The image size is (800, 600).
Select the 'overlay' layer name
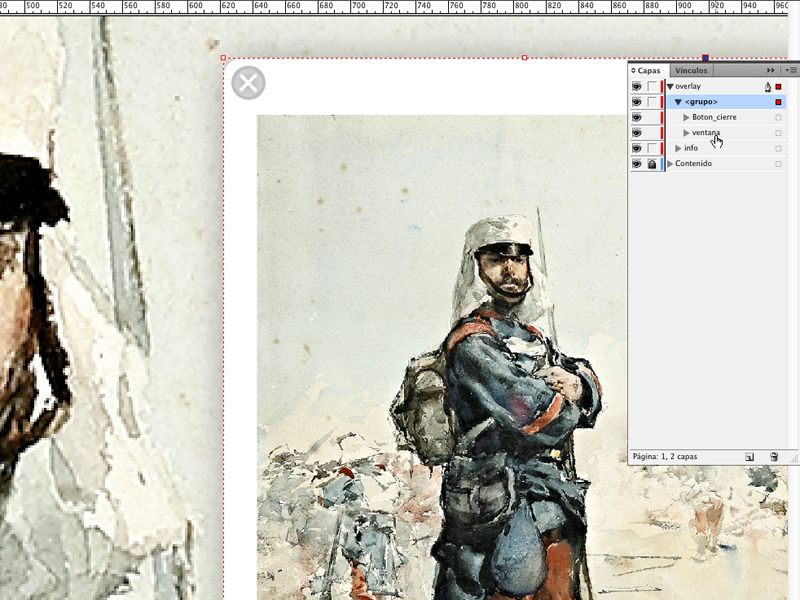coord(688,86)
